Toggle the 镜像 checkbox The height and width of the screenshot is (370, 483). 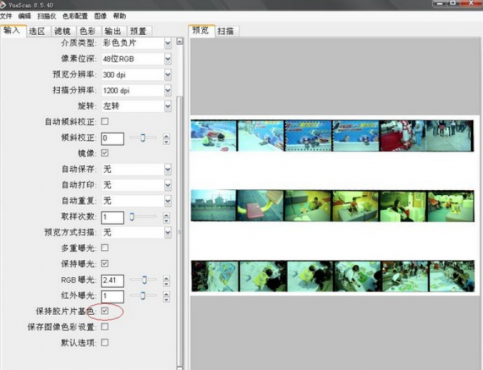105,153
